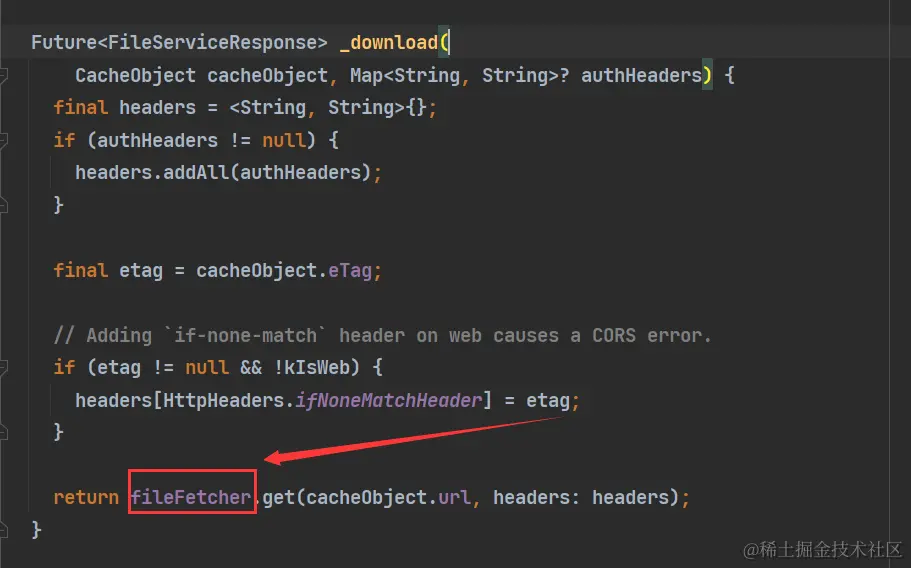Collapse the if (etag != null) block fold marker
The image size is (911, 568).
tap(2, 367)
